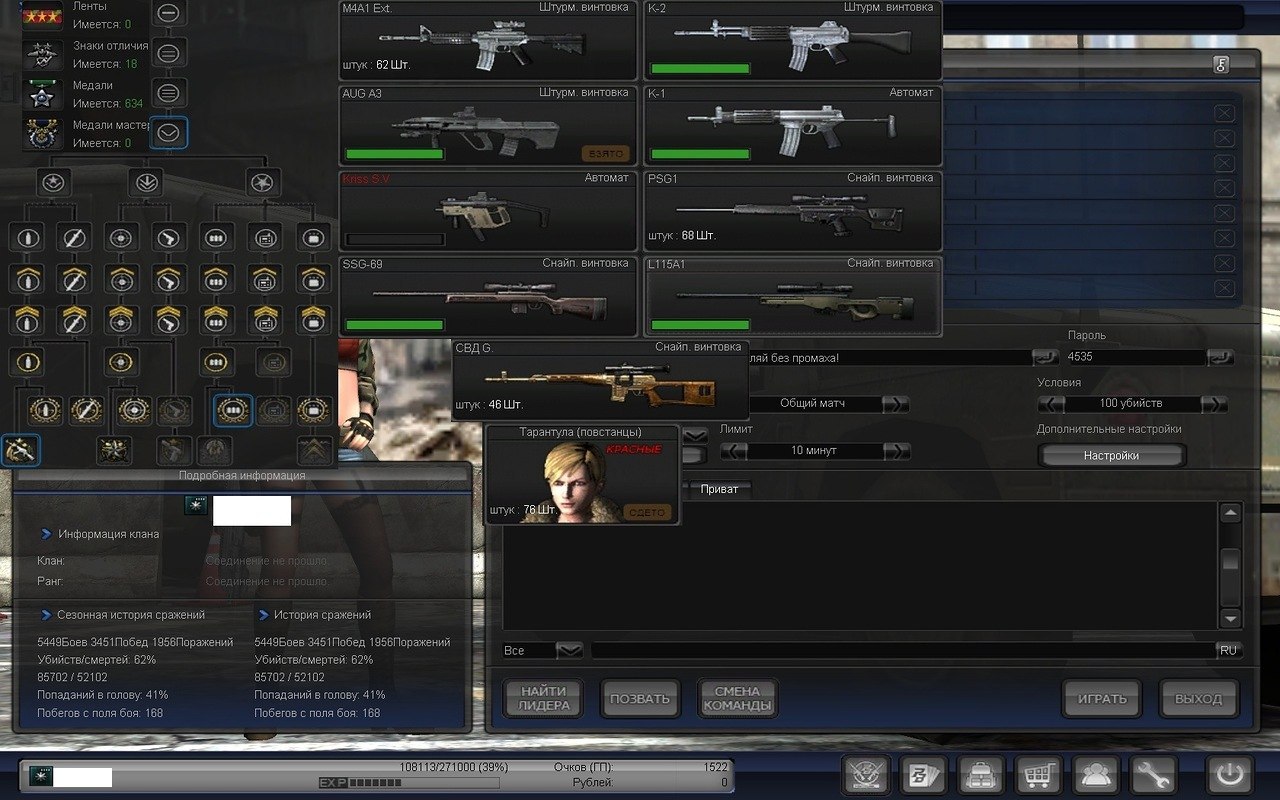The width and height of the screenshot is (1280, 800).
Task: Select the solid star badge branch icon
Action: pyautogui.click(x=265, y=182)
